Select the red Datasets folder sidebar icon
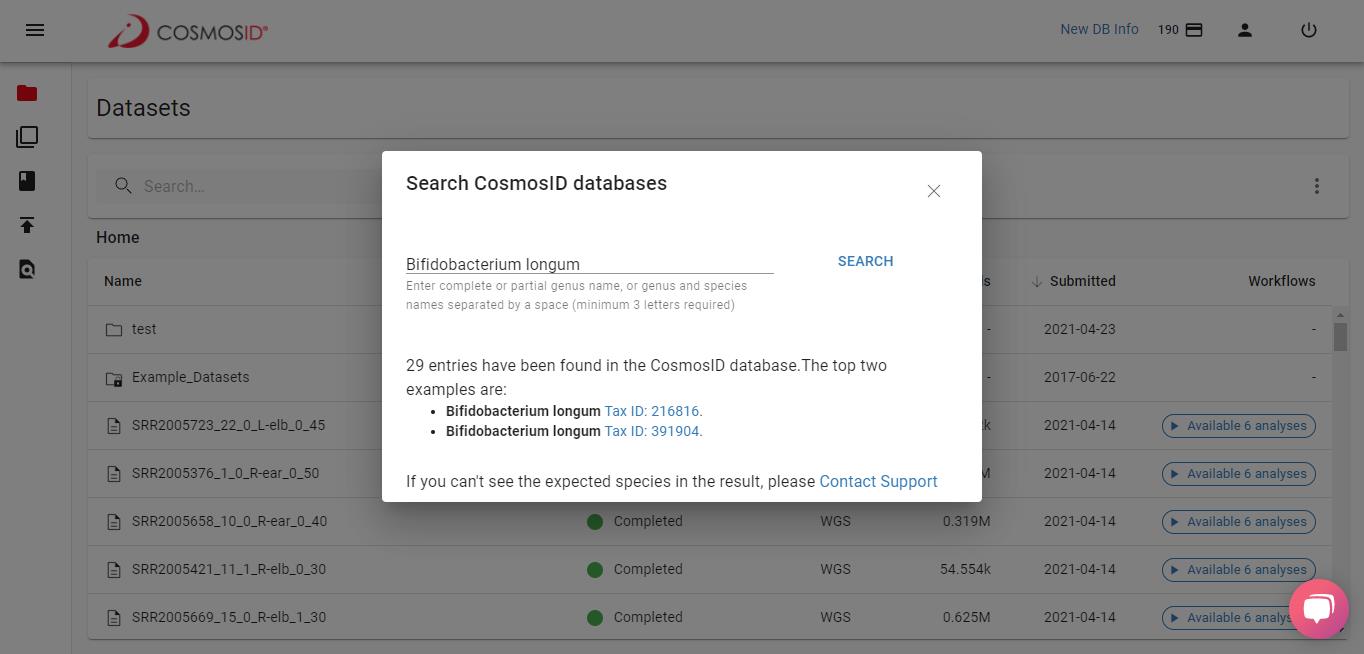 (27, 93)
